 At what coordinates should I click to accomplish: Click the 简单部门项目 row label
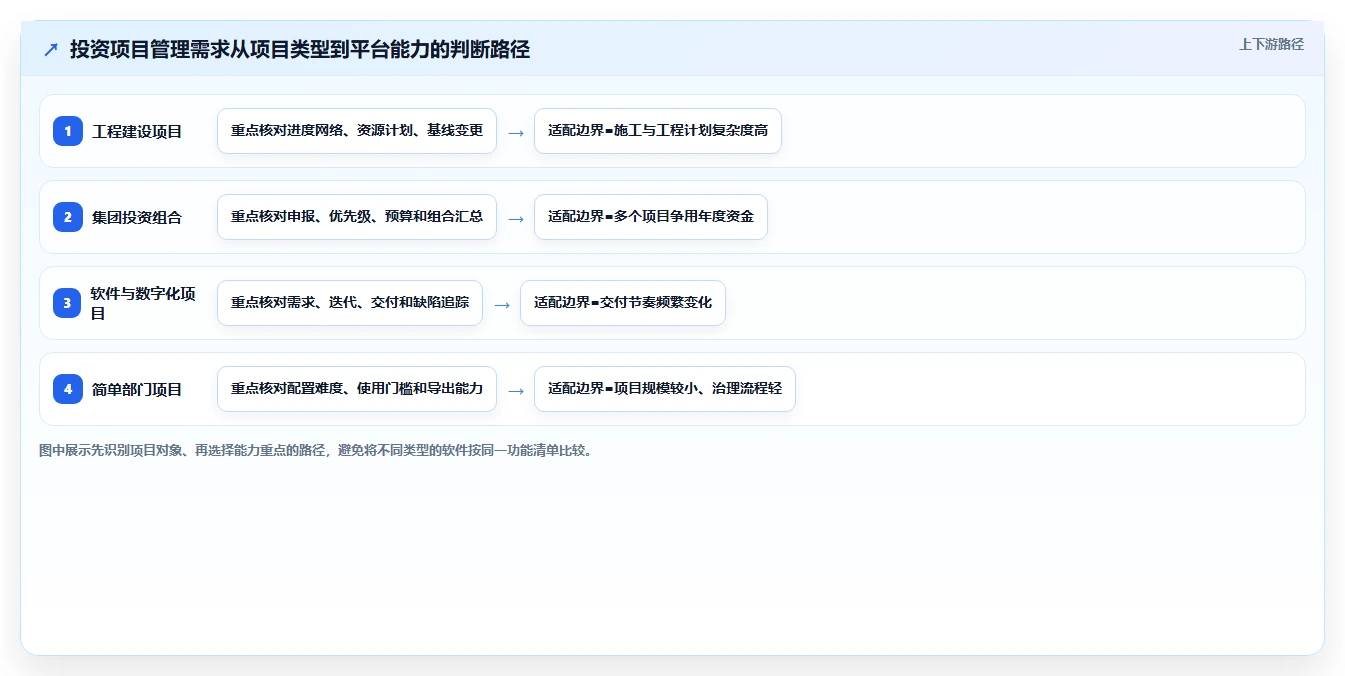(x=137, y=389)
